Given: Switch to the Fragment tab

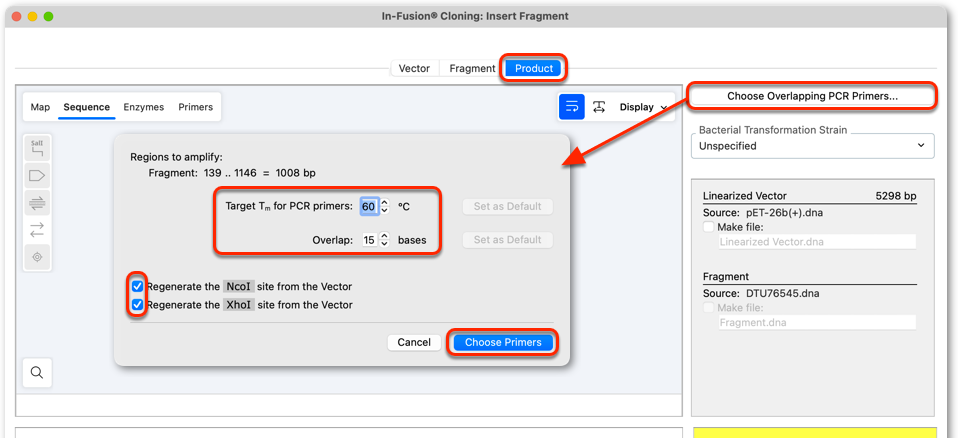Looking at the screenshot, I should tap(472, 68).
